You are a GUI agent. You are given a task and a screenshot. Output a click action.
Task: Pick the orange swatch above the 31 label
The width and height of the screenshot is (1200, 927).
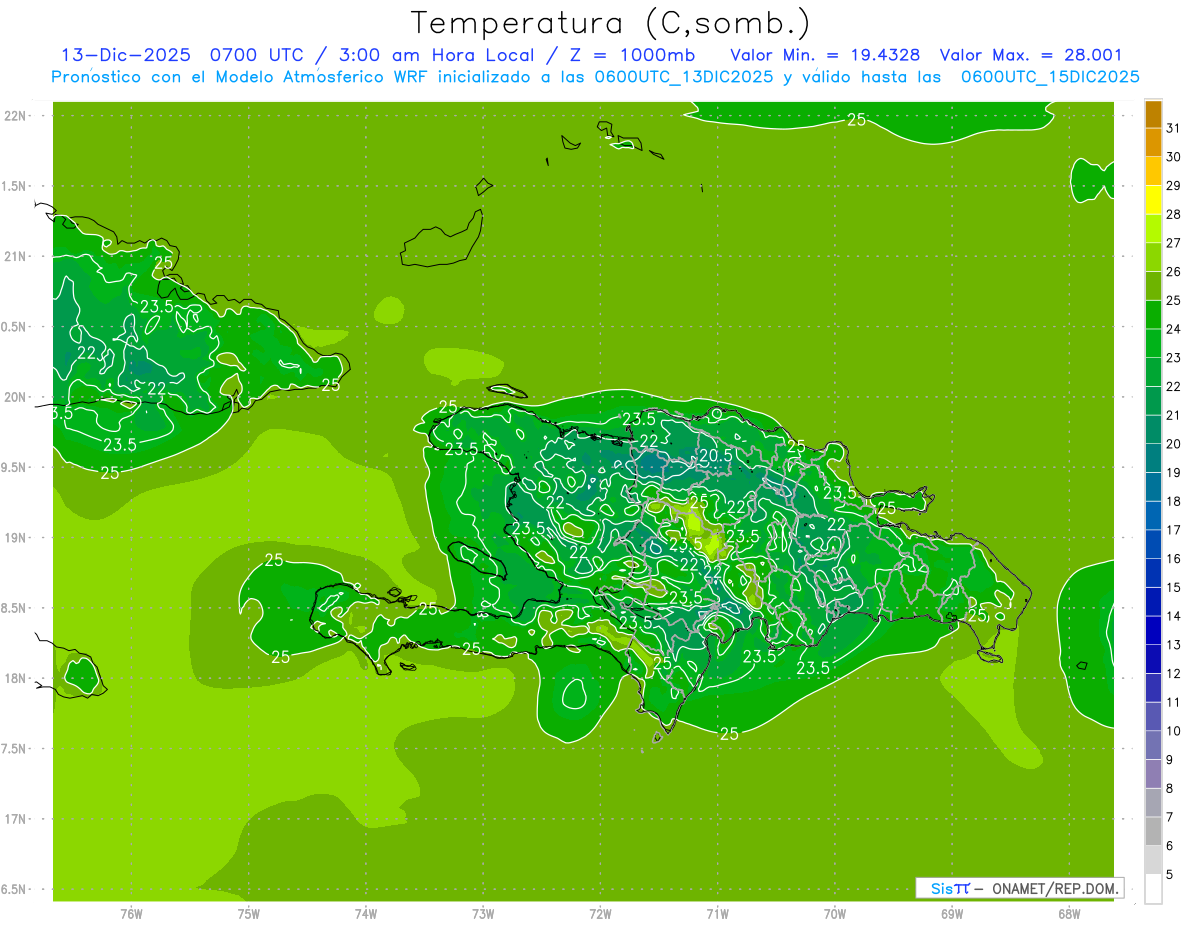click(1153, 114)
